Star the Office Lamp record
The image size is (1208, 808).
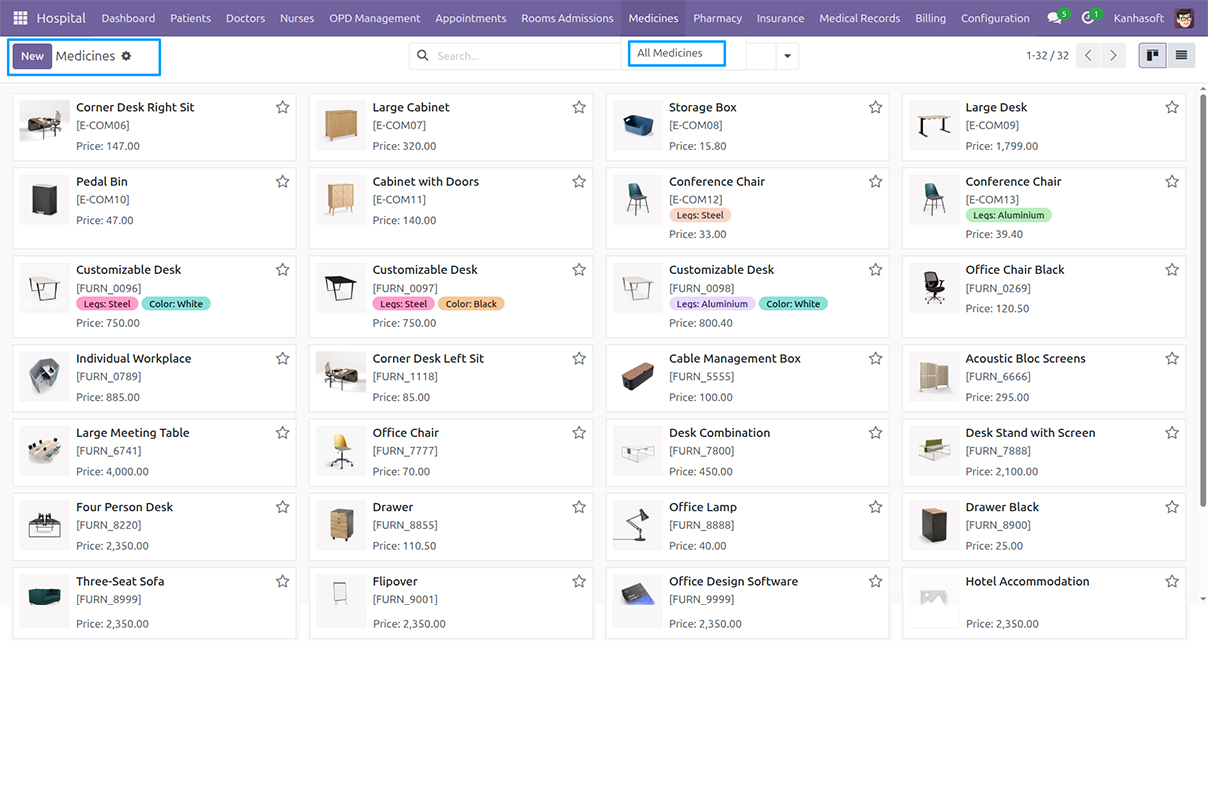coord(875,507)
